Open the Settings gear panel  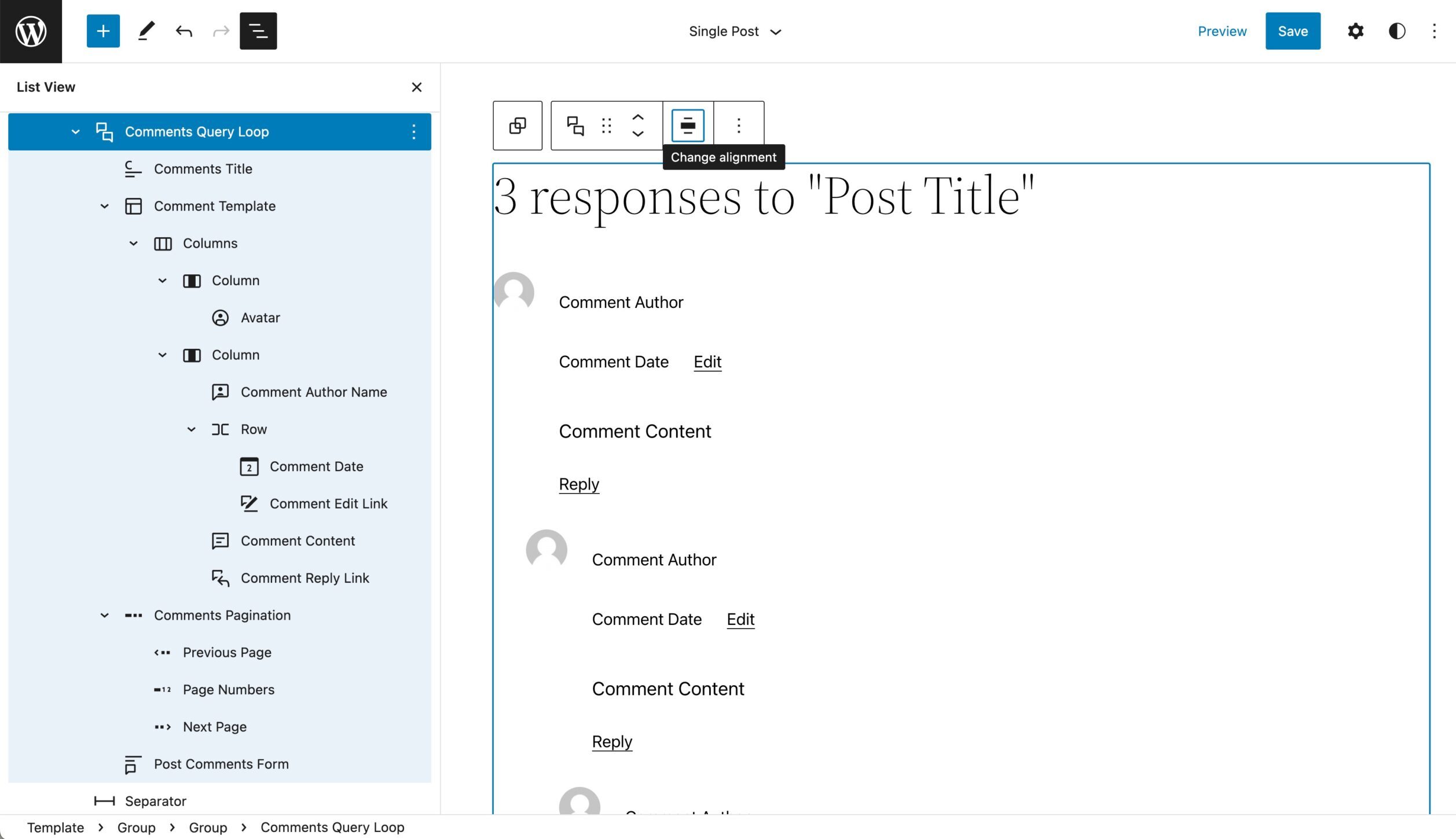1355,31
